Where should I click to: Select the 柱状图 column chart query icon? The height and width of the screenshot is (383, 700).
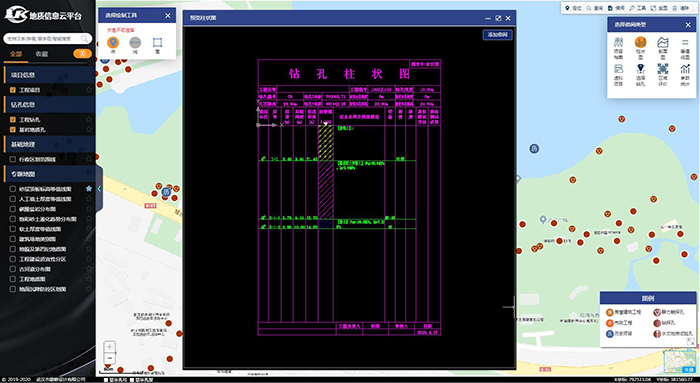coord(640,48)
